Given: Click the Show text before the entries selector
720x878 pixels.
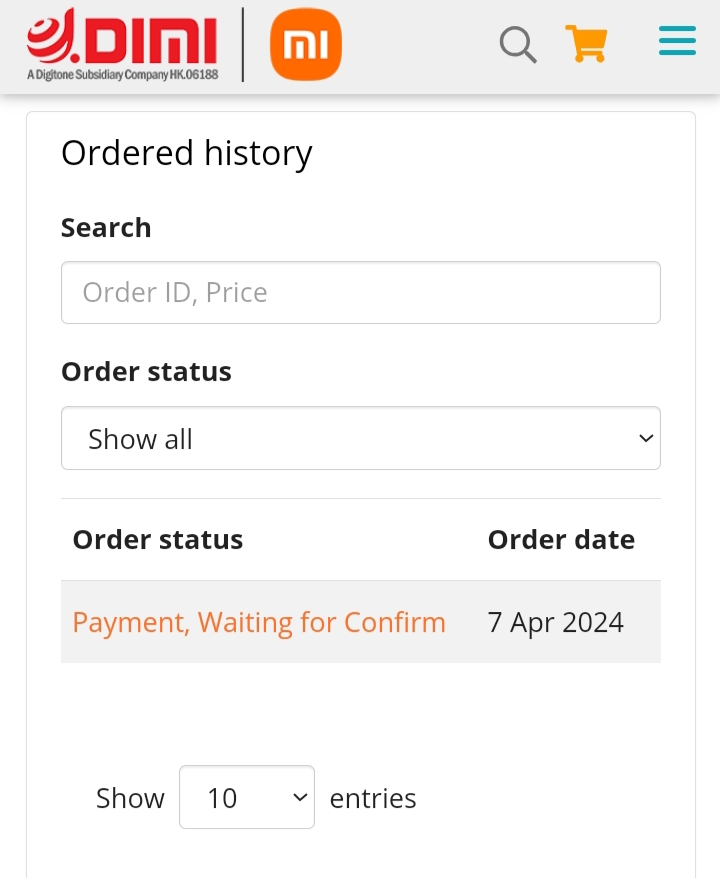Looking at the screenshot, I should [130, 798].
